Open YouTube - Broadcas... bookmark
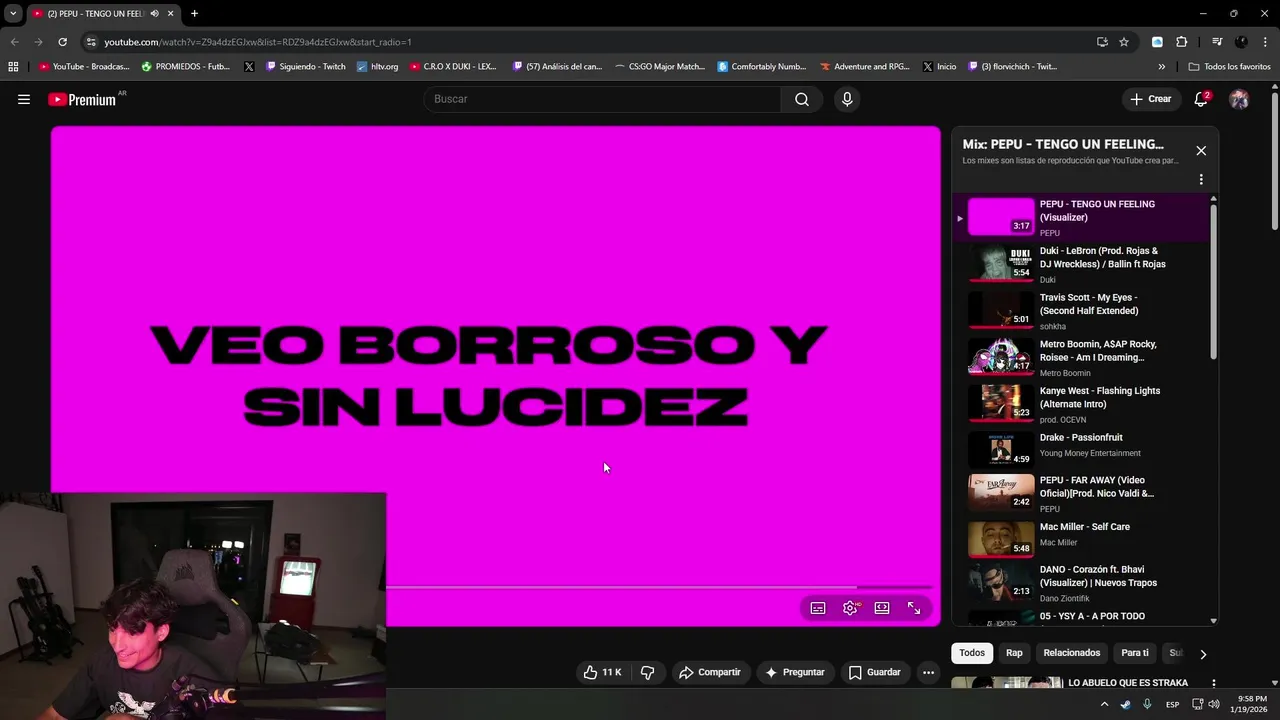The image size is (1280, 720). pyautogui.click(x=84, y=67)
